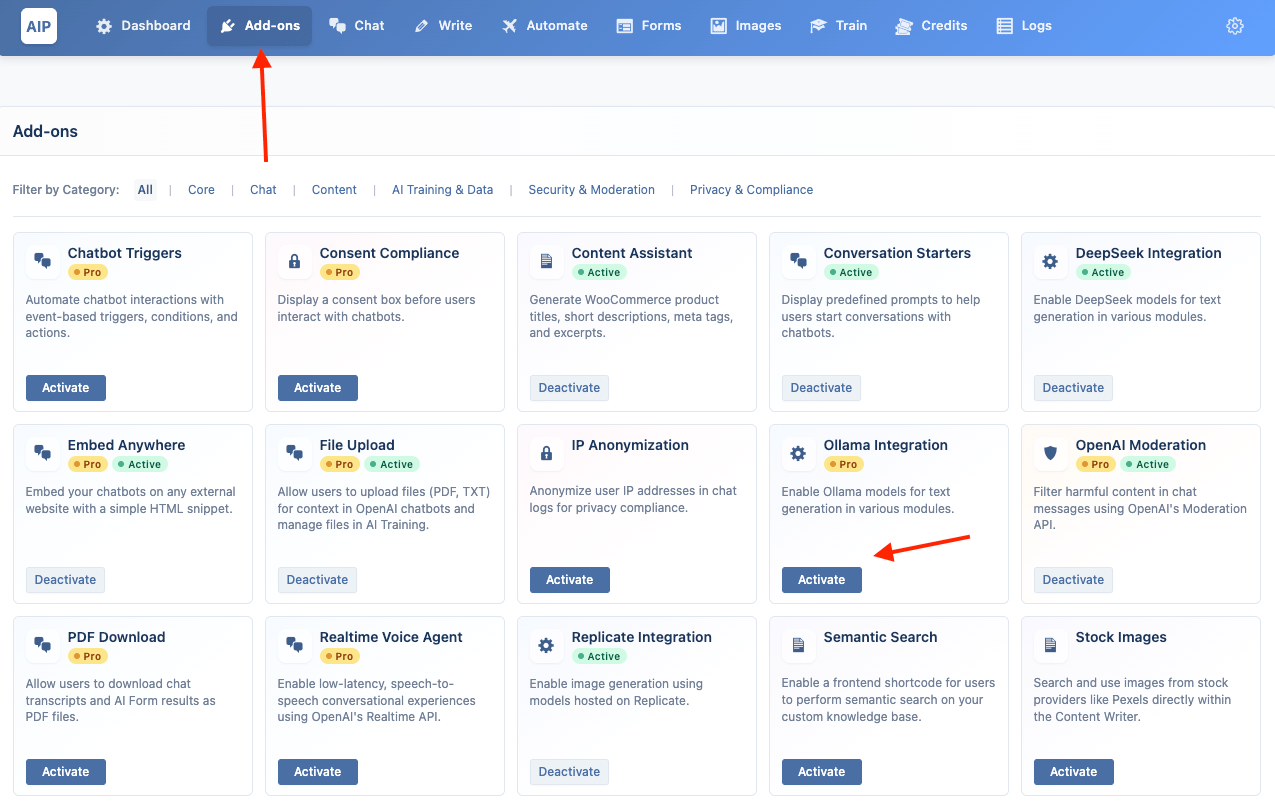Filter by Privacy & Compliance

pyautogui.click(x=751, y=190)
